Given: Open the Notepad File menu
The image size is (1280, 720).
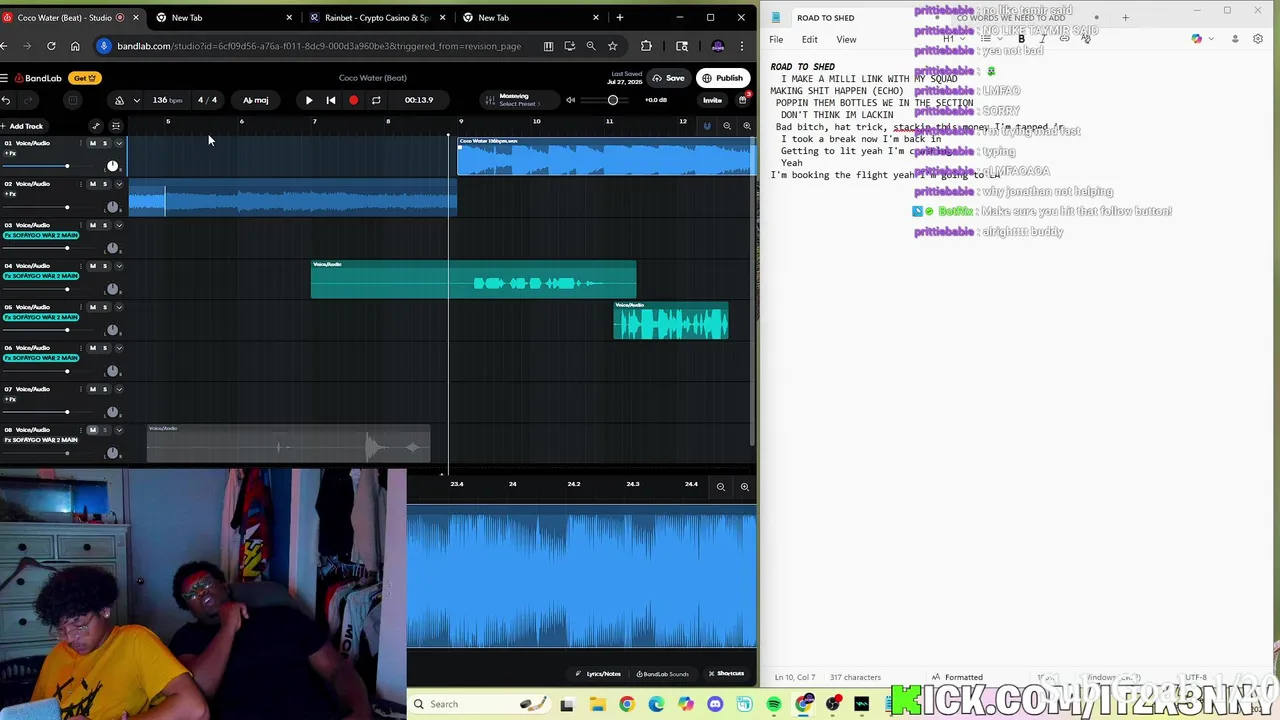Looking at the screenshot, I should tap(776, 39).
